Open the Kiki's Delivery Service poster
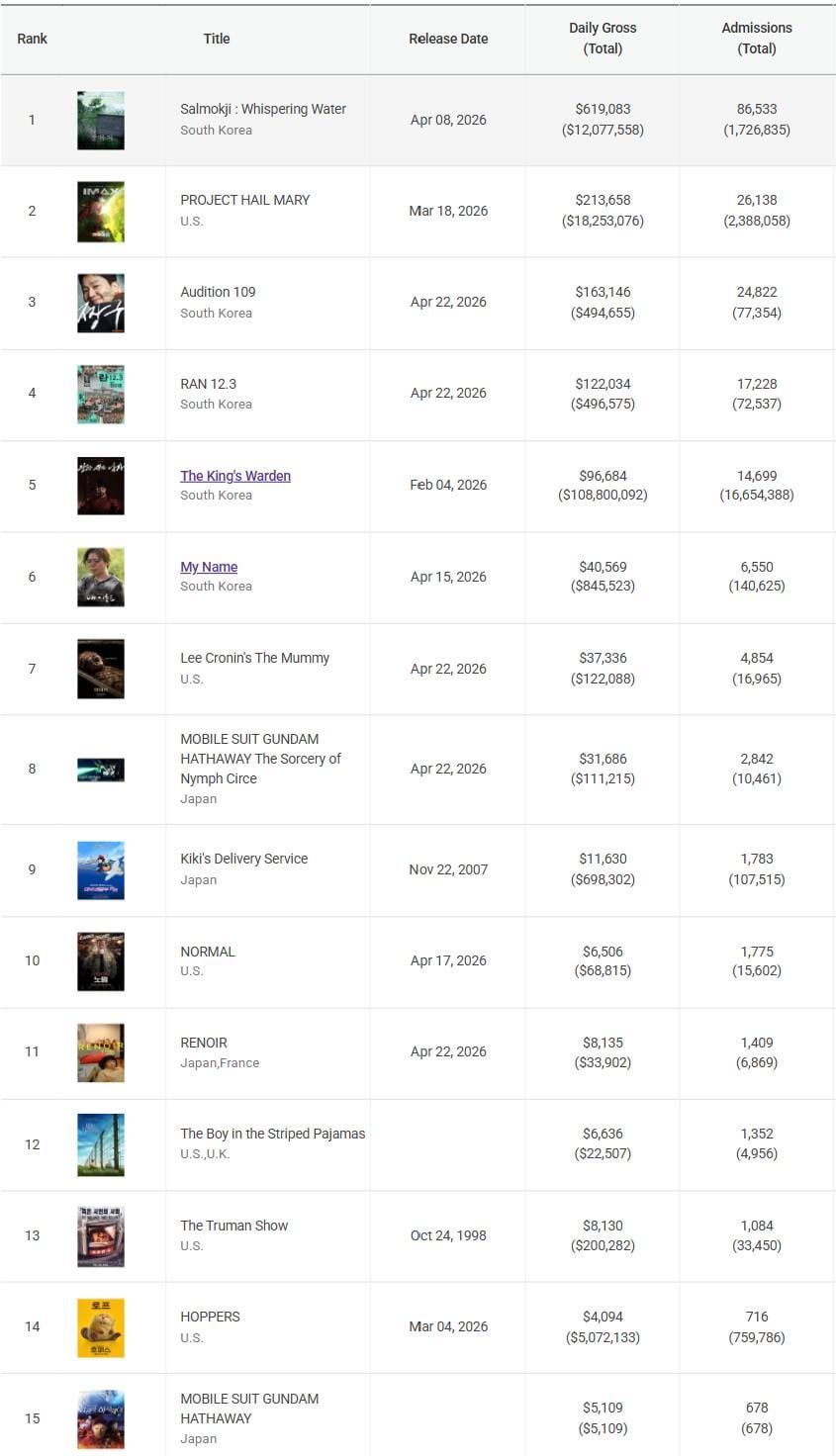836x1456 pixels. [x=101, y=870]
